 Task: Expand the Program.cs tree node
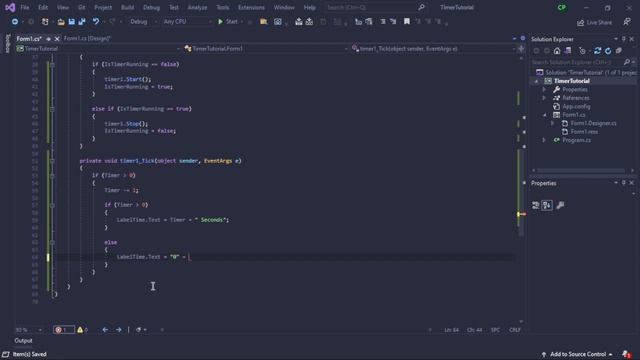[544, 140]
